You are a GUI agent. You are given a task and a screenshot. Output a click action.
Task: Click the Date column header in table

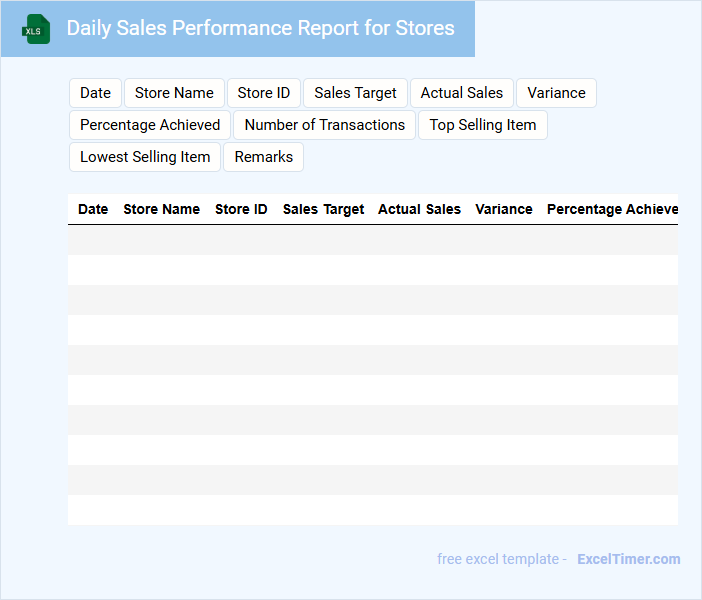tap(93, 209)
